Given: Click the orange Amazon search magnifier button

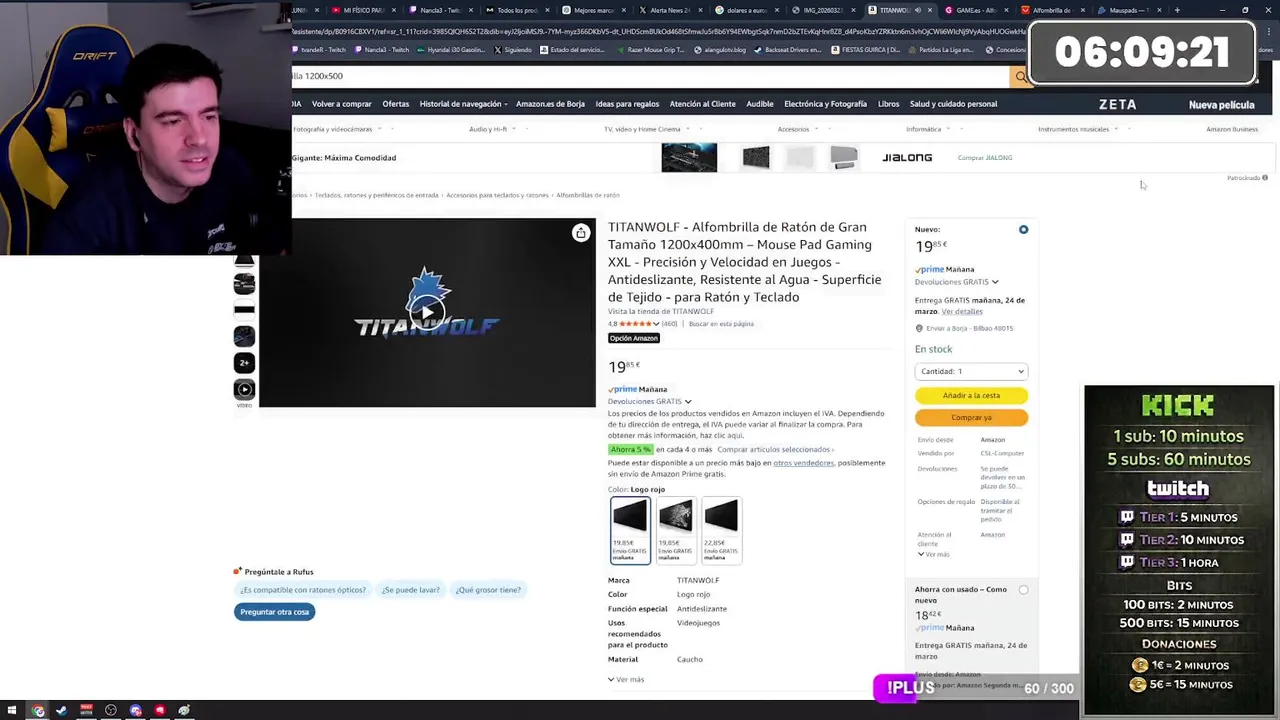Looking at the screenshot, I should (x=1020, y=76).
